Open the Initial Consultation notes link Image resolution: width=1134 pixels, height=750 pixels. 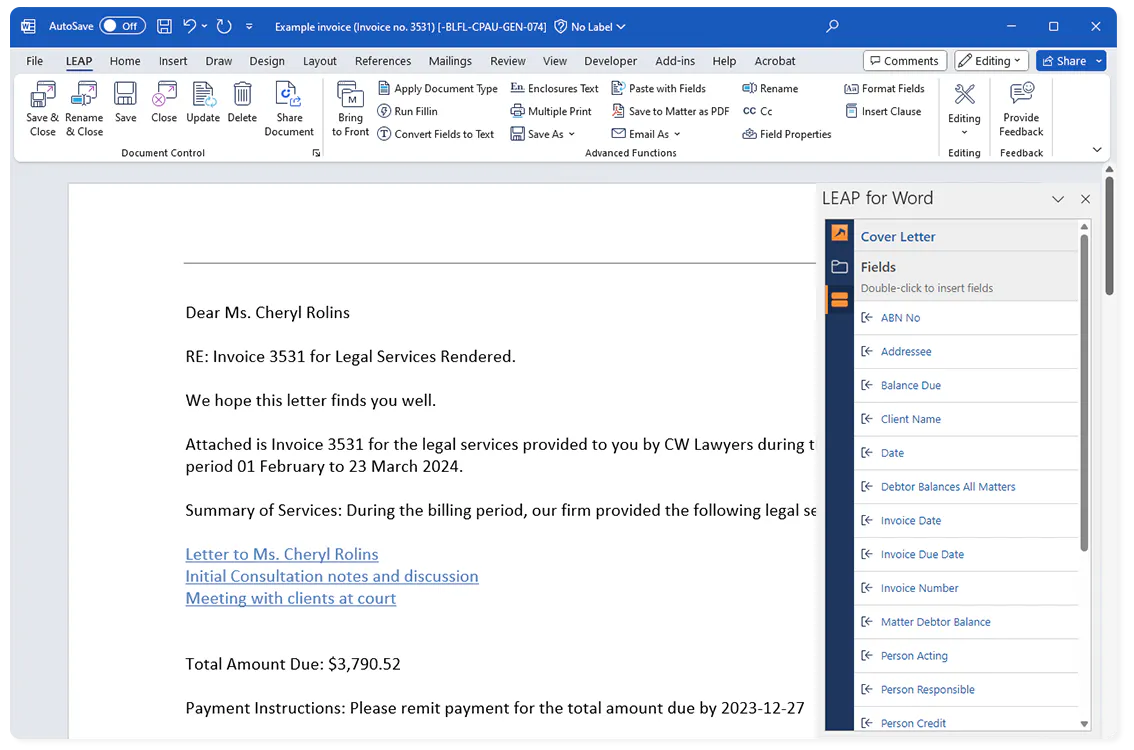point(332,576)
